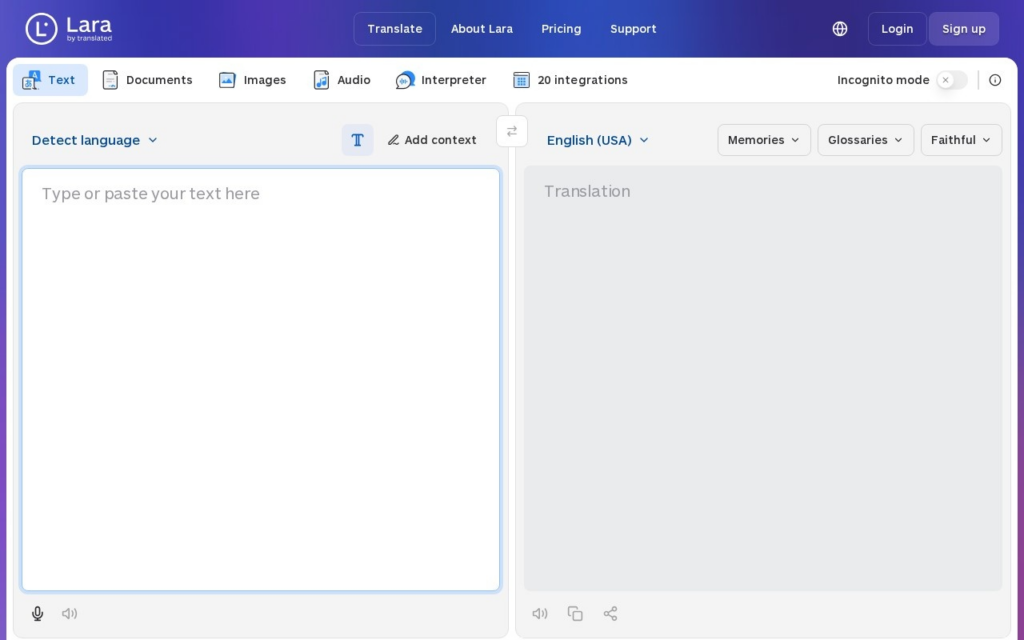1024x640 pixels.
Task: Select the Text tab
Action: [x=50, y=80]
